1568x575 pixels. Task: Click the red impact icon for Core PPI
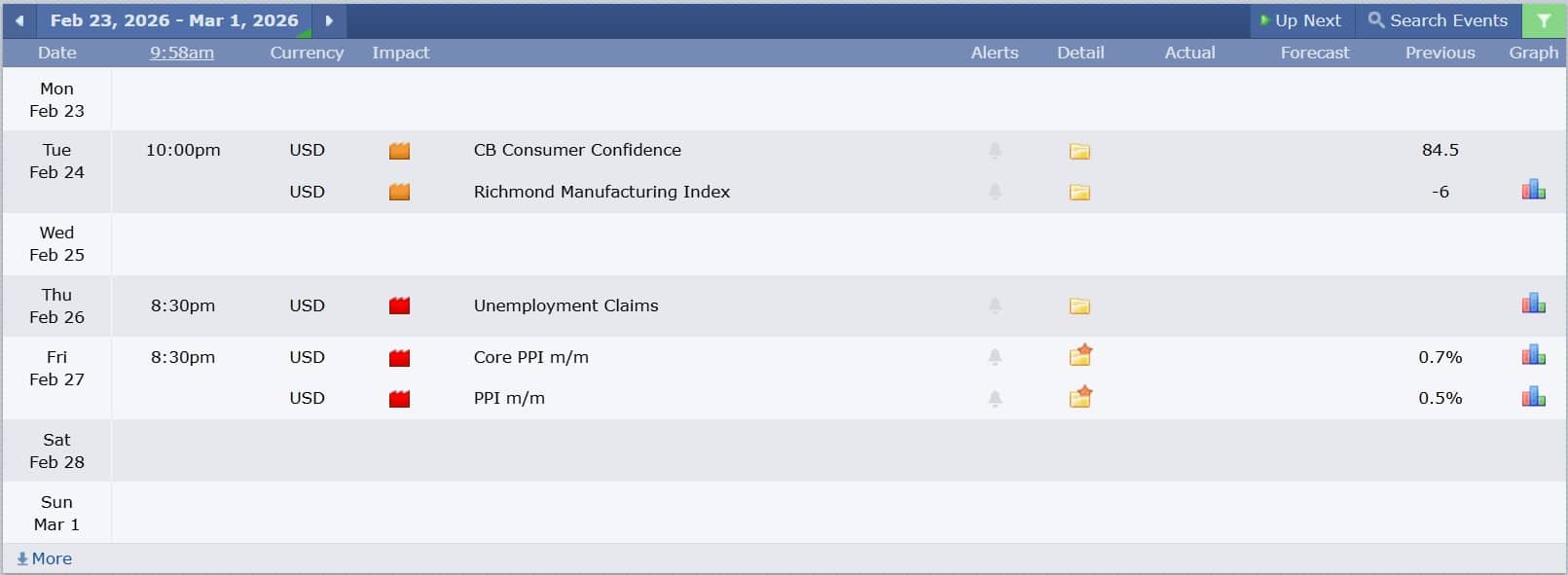tap(399, 358)
